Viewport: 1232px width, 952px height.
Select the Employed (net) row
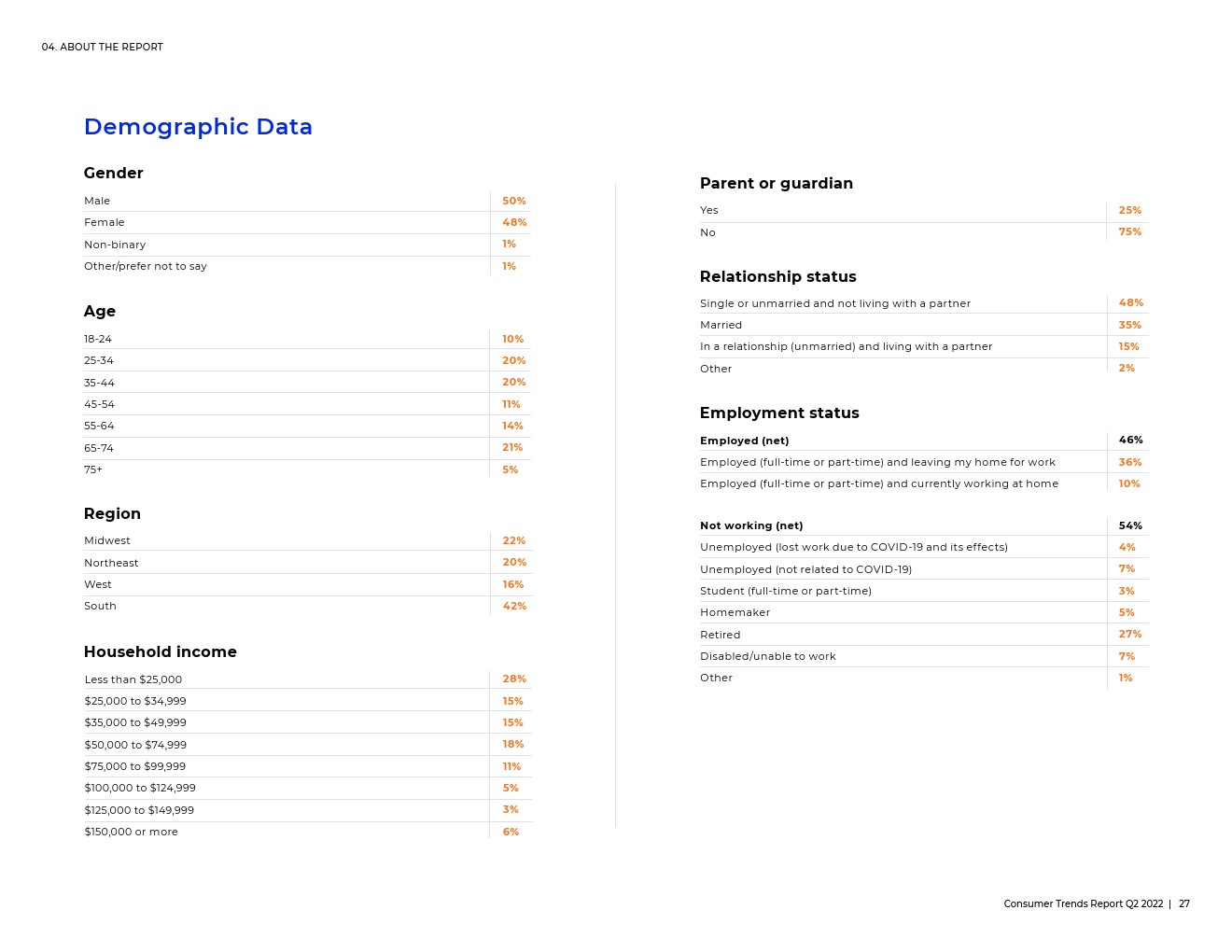pos(924,441)
